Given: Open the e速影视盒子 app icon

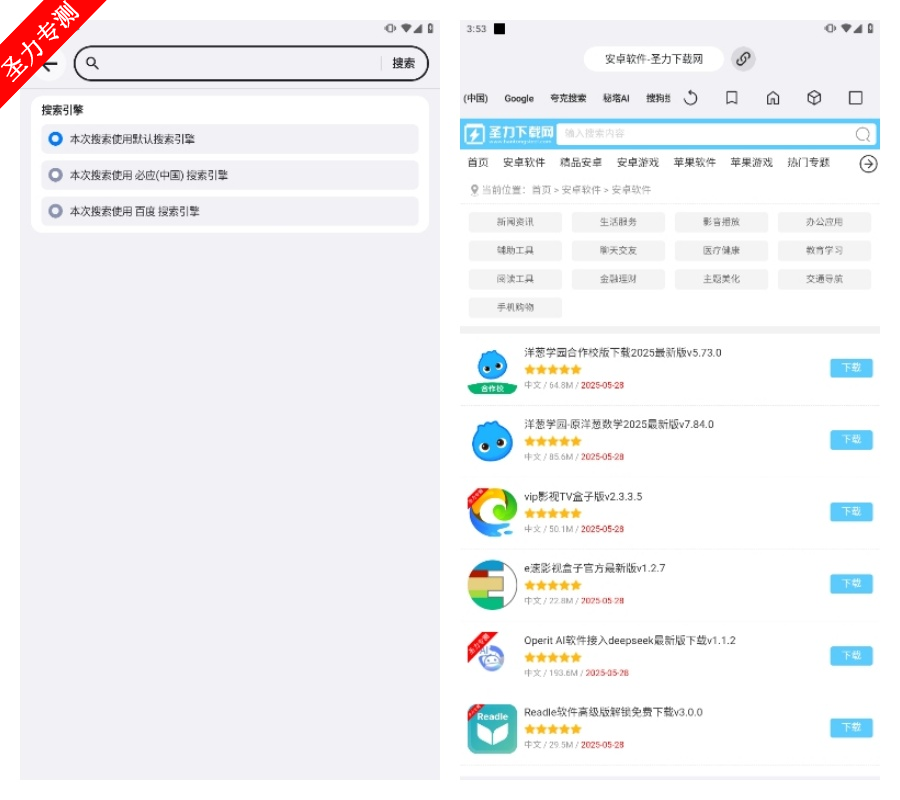Looking at the screenshot, I should click(492, 585).
